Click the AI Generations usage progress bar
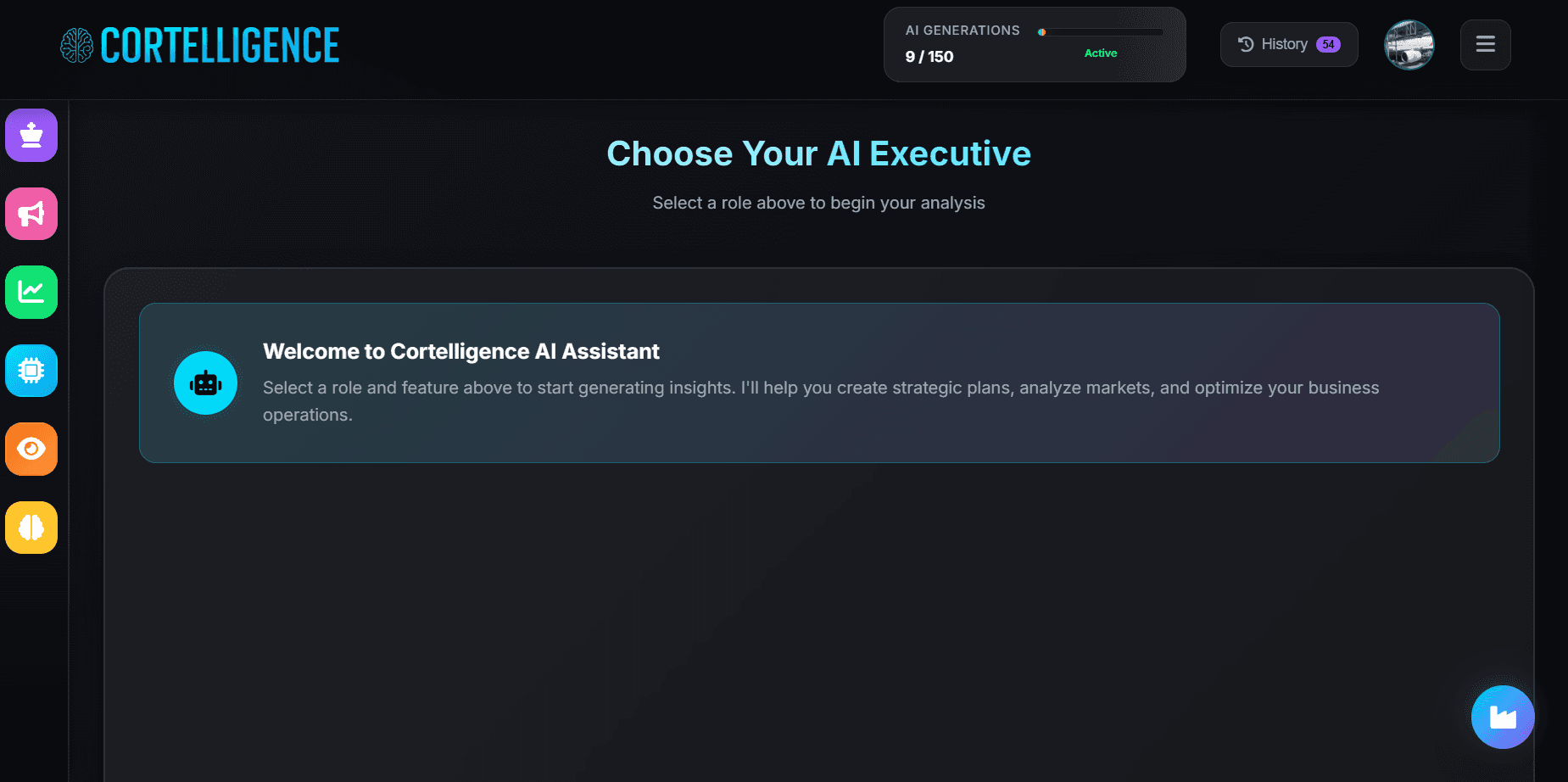Viewport: 1568px width, 782px height. [1100, 32]
